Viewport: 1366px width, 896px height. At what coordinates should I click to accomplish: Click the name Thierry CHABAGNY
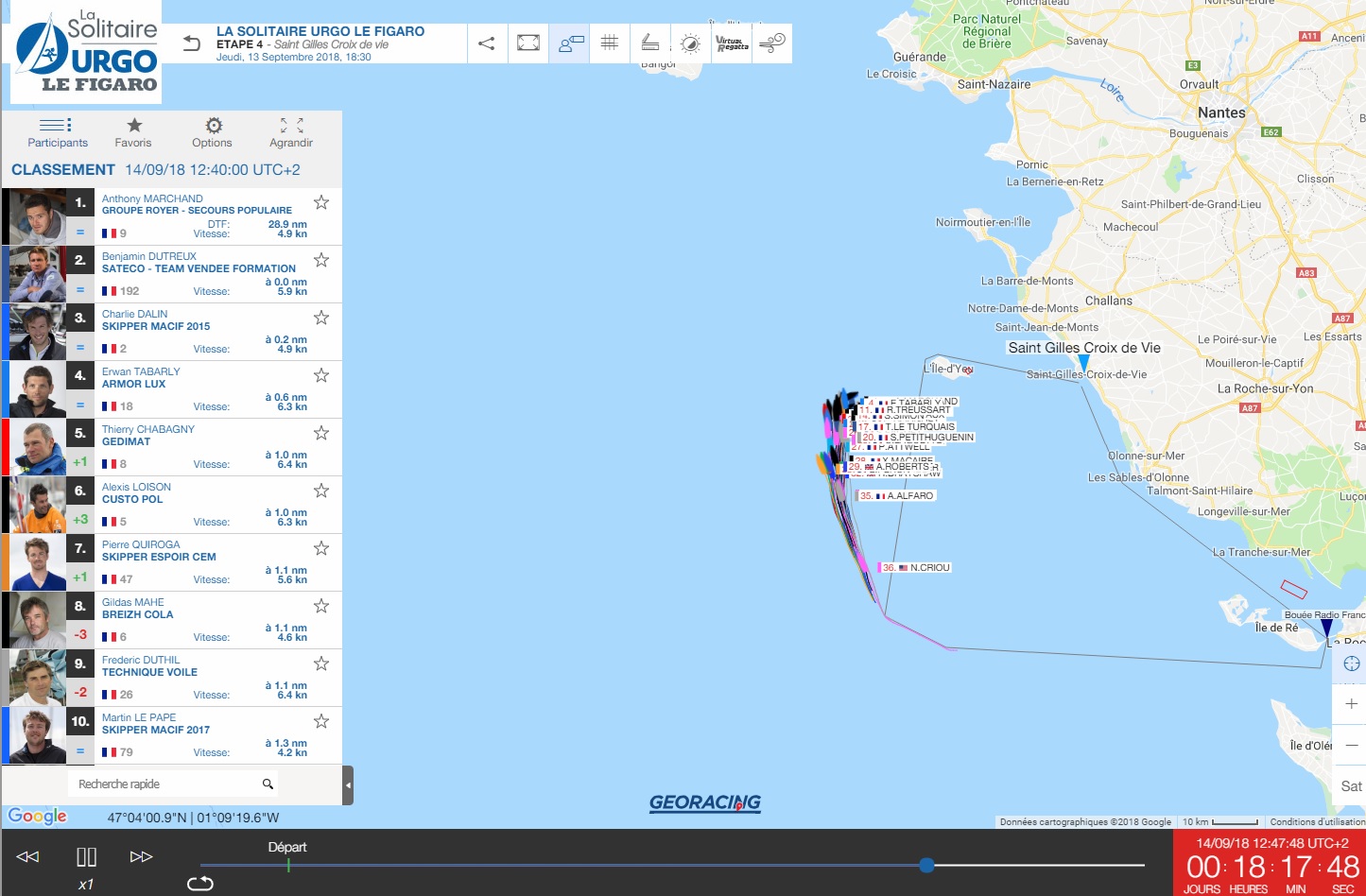pos(148,429)
